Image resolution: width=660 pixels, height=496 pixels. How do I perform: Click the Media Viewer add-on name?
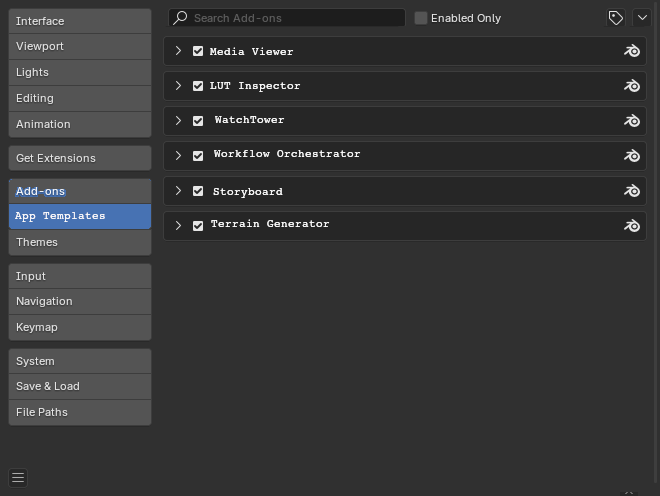[251, 51]
